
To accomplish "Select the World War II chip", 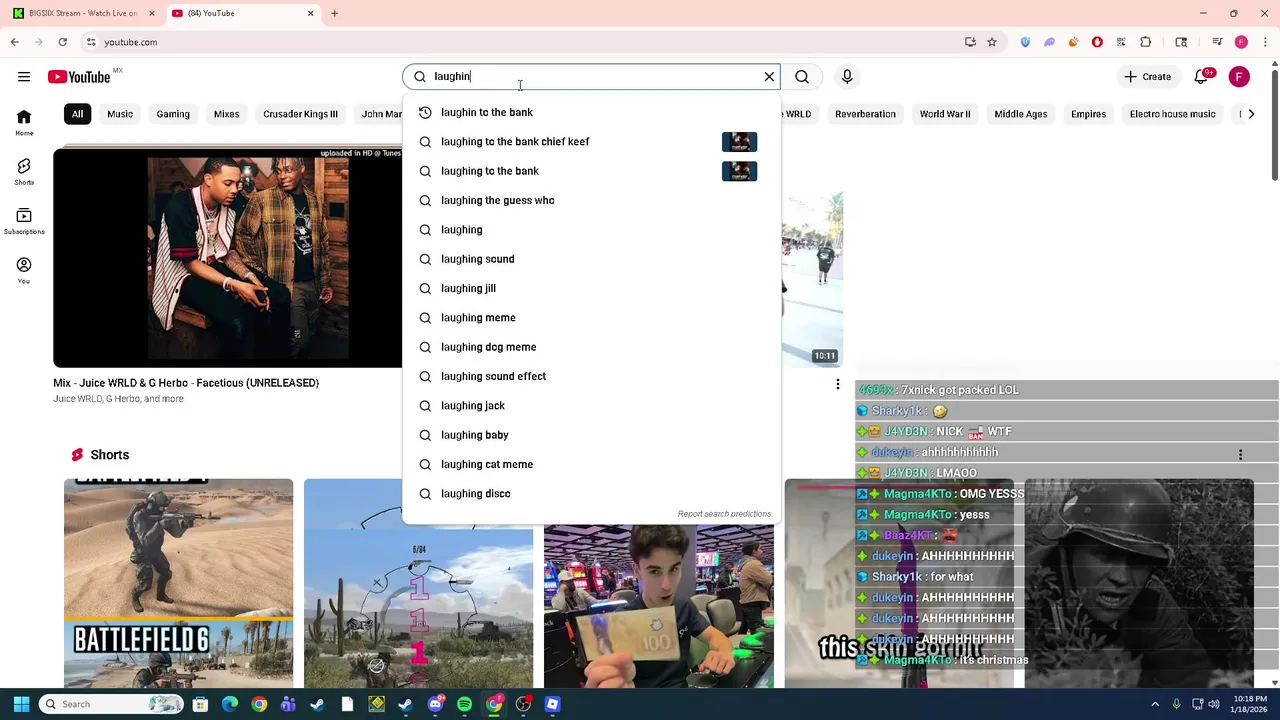I will point(945,114).
